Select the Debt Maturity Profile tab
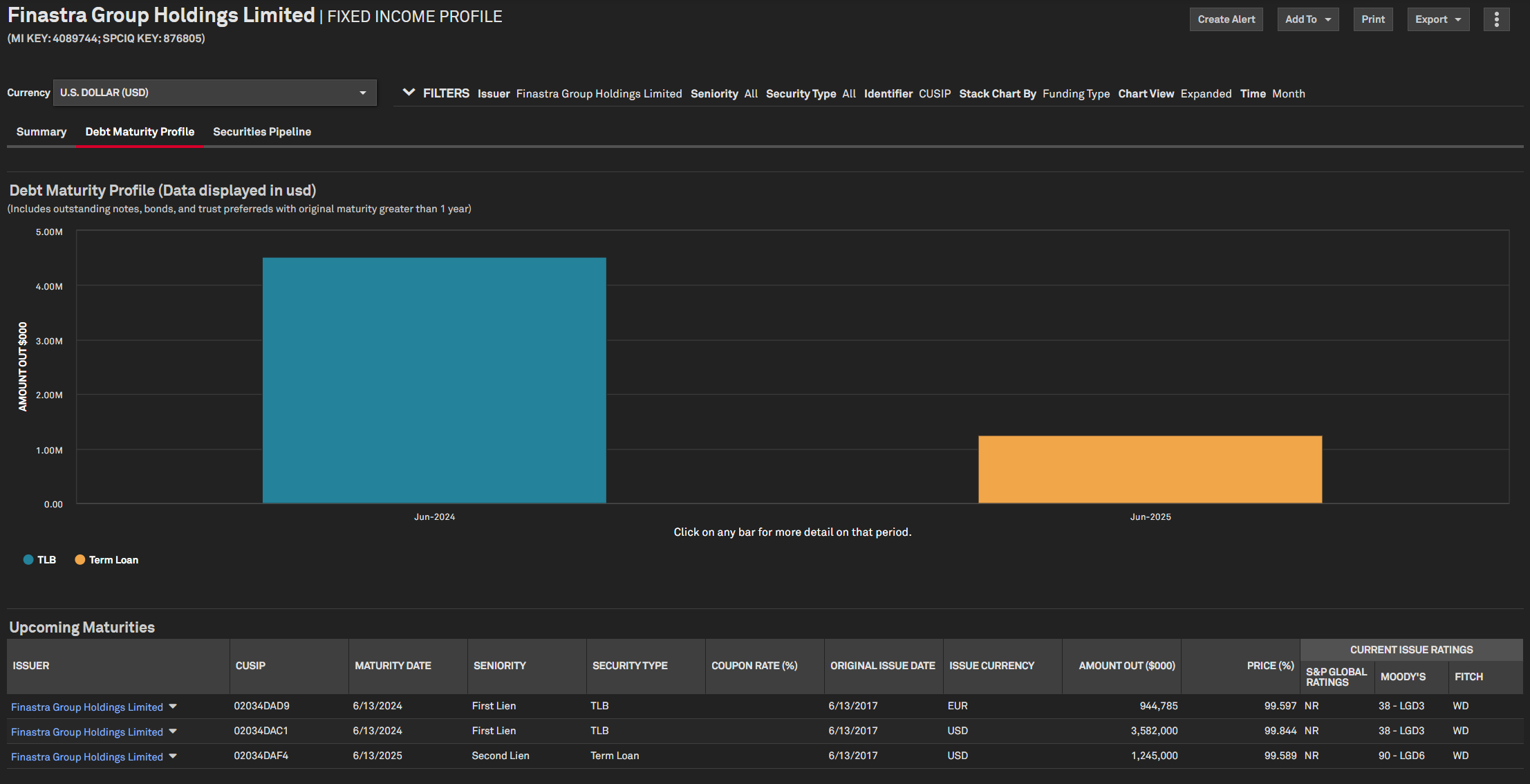 point(140,131)
